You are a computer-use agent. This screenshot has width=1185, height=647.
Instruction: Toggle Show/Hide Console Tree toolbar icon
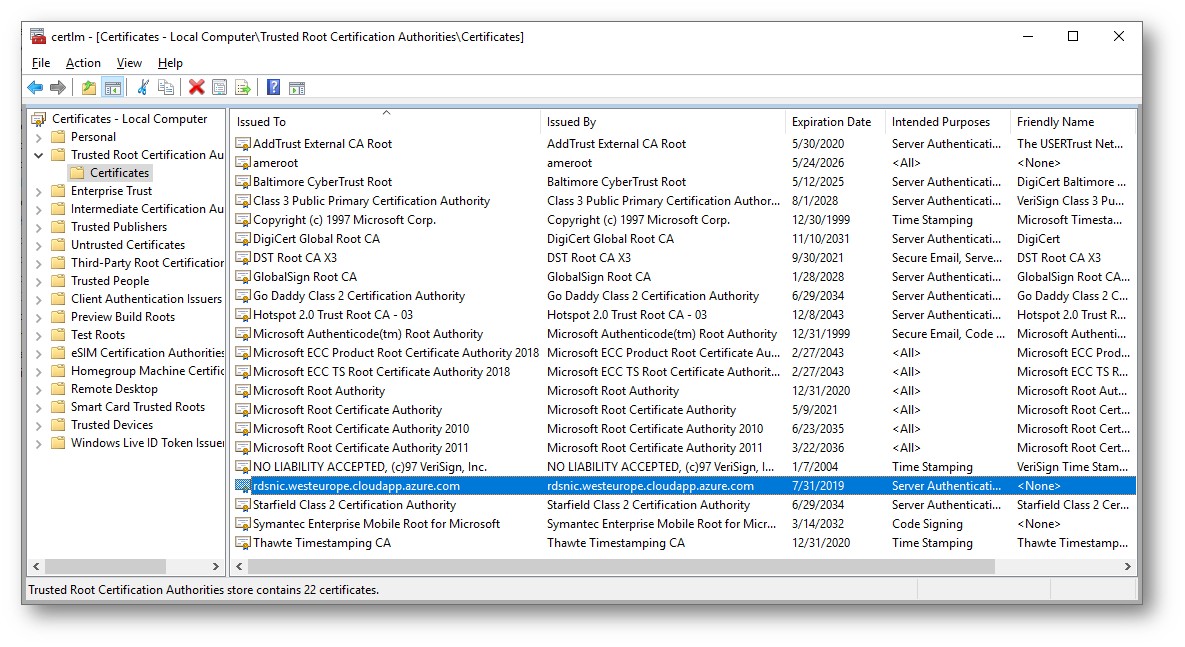coord(113,88)
